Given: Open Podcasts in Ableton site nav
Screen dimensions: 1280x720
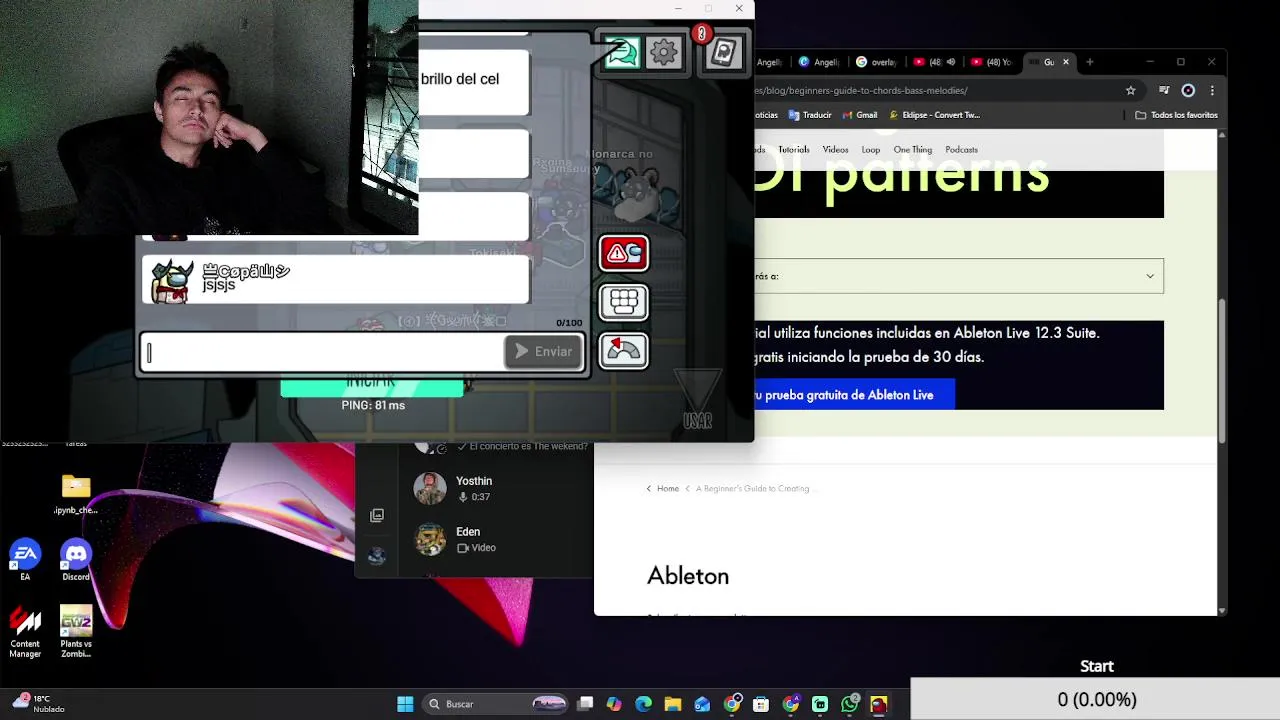Looking at the screenshot, I should coord(961,150).
